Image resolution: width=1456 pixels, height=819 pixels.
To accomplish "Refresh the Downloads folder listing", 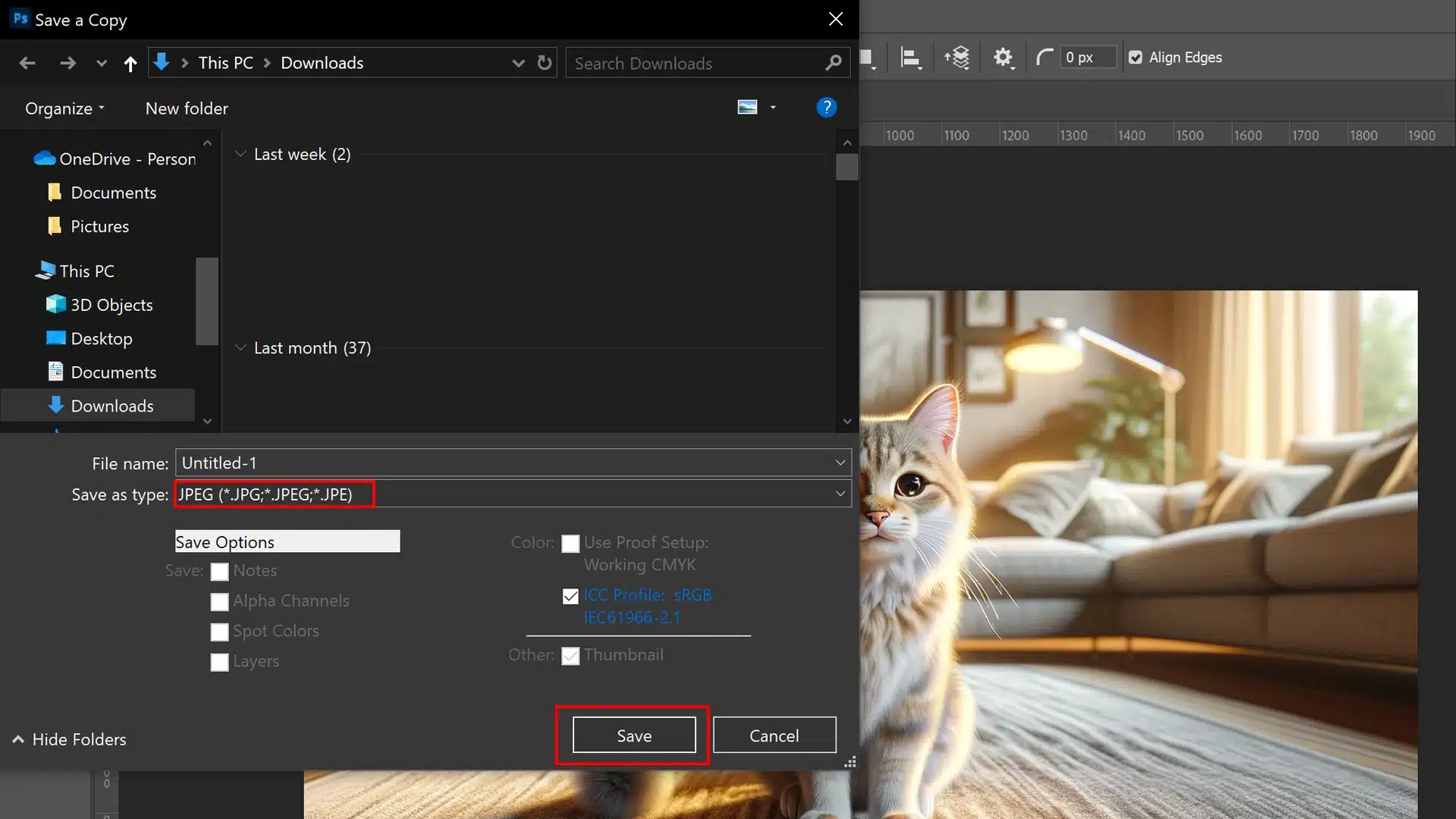I will [544, 63].
